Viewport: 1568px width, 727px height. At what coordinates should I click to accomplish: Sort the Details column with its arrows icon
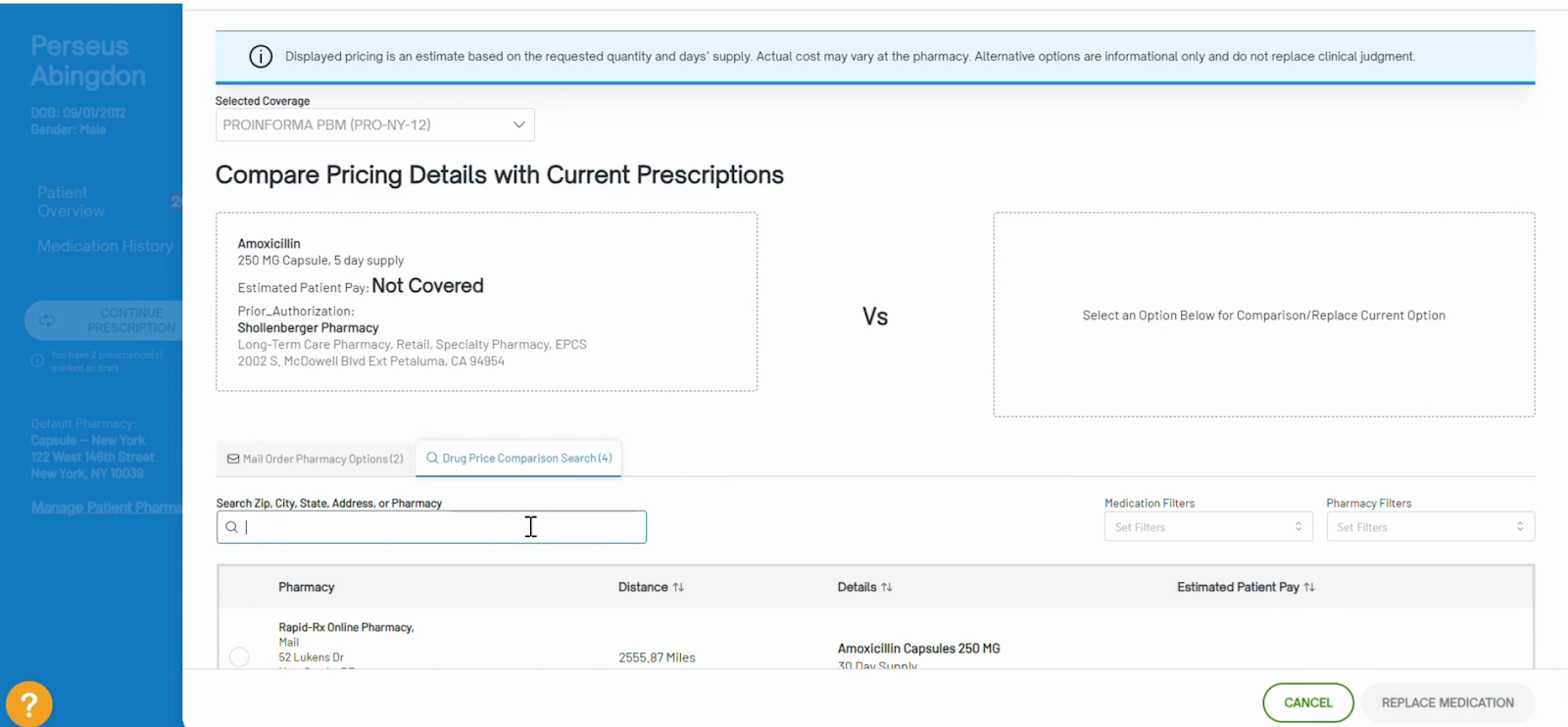click(887, 587)
